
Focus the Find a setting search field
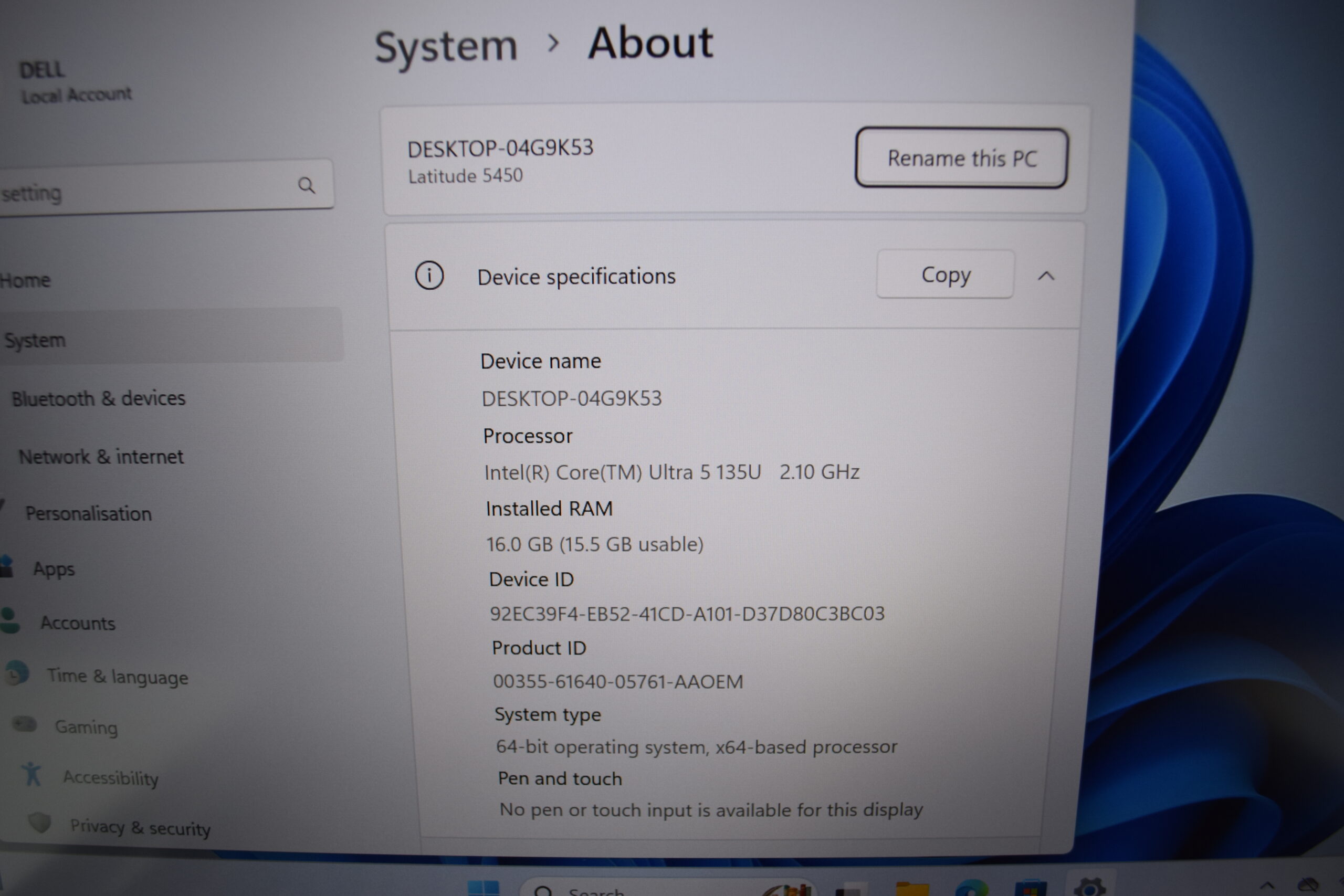click(x=166, y=188)
